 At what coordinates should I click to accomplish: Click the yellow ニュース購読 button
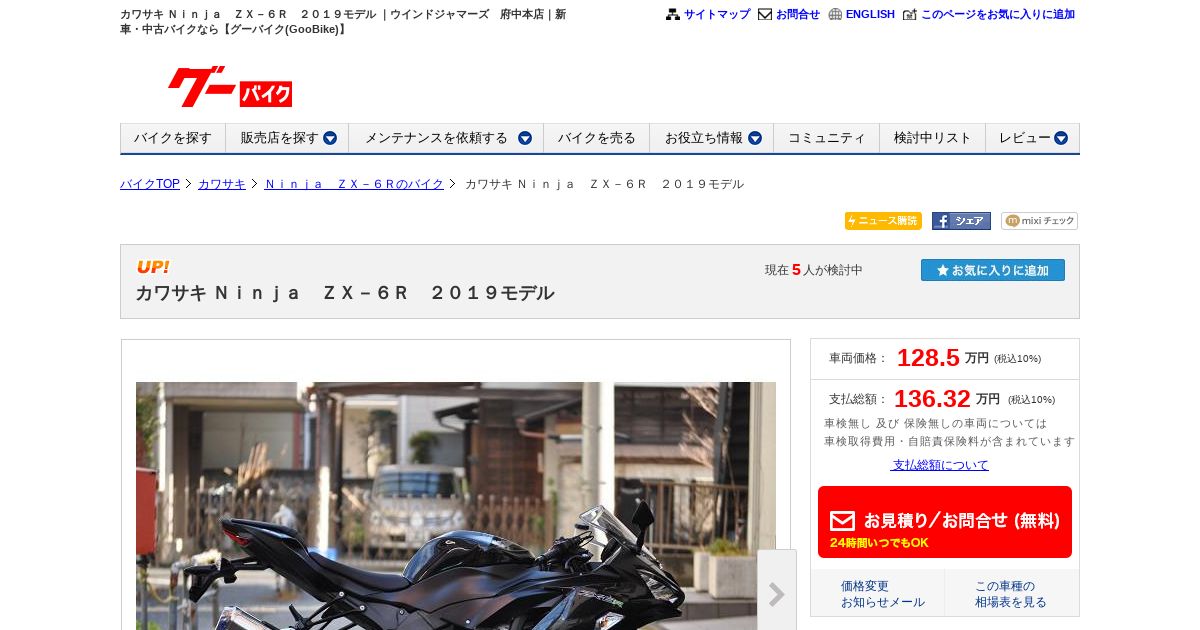[x=883, y=221]
